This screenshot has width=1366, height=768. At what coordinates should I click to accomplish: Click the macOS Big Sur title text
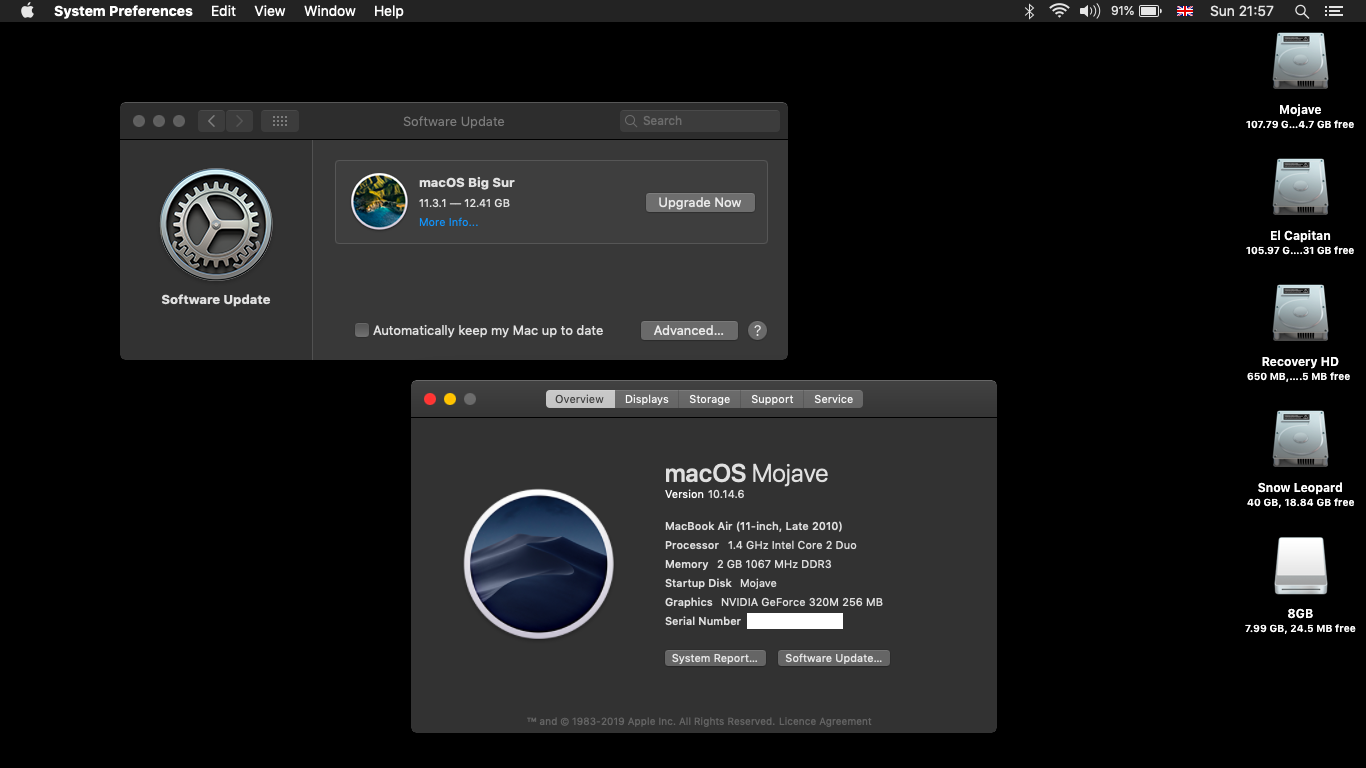pos(467,182)
